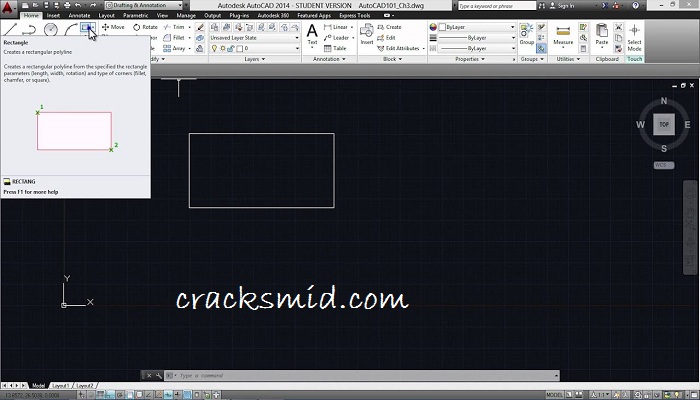Click layer 0 color swatch
The image size is (700, 400).
click(239, 48)
